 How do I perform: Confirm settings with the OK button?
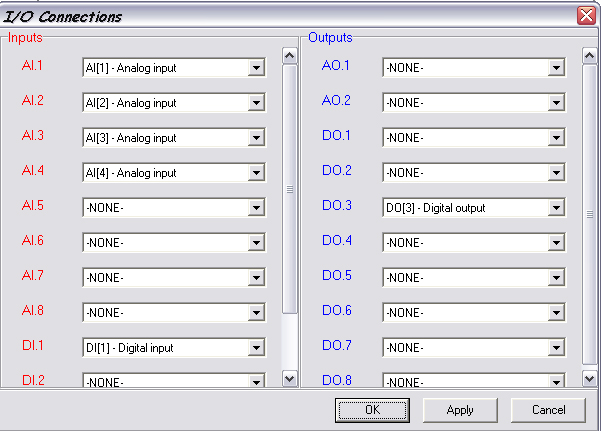pos(372,410)
